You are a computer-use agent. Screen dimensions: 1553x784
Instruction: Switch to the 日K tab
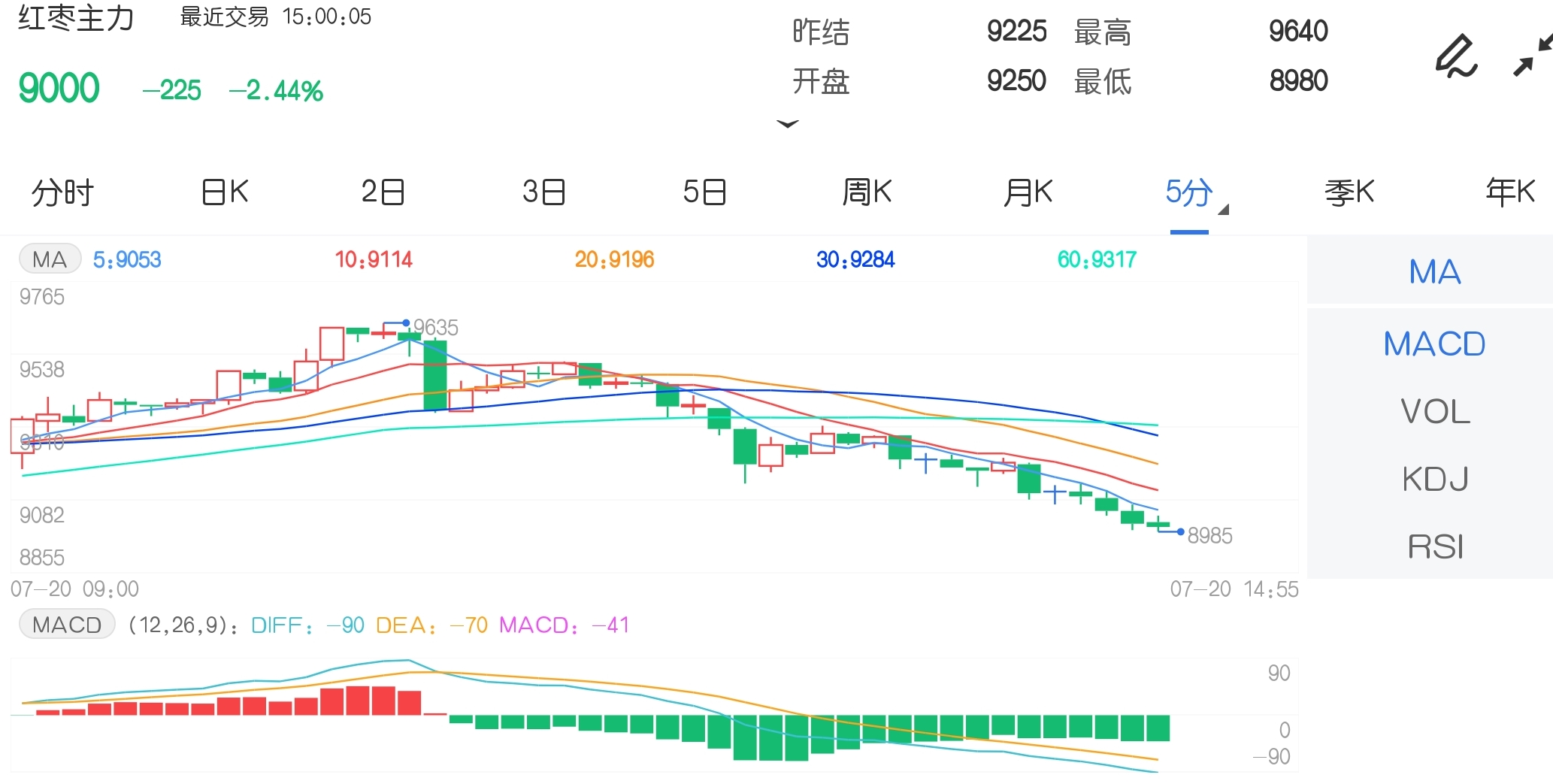pos(225,192)
